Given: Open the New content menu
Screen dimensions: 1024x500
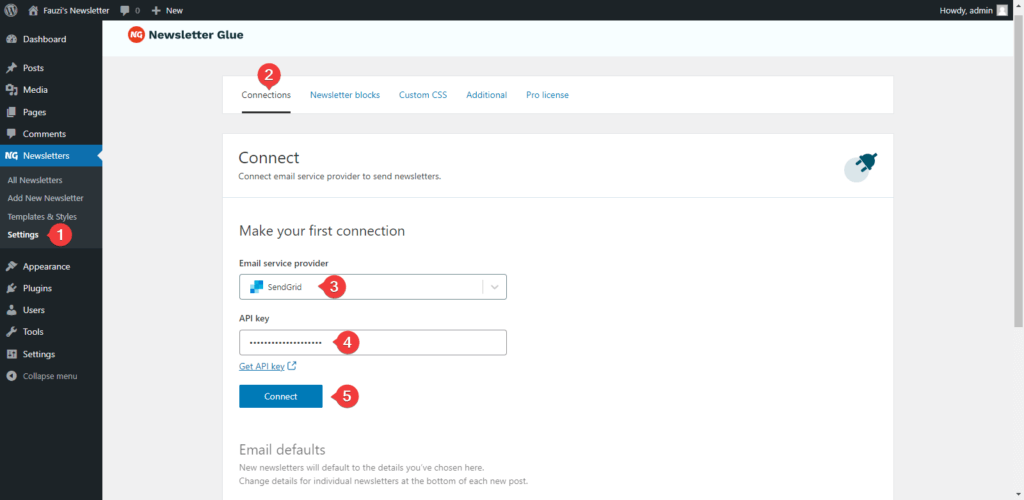Looking at the screenshot, I should click(x=167, y=10).
